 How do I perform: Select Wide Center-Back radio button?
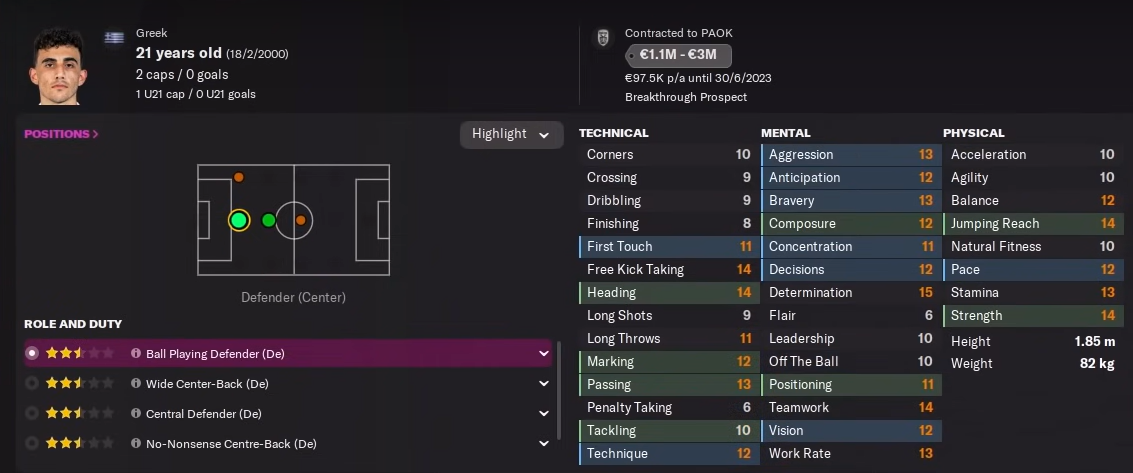32,384
